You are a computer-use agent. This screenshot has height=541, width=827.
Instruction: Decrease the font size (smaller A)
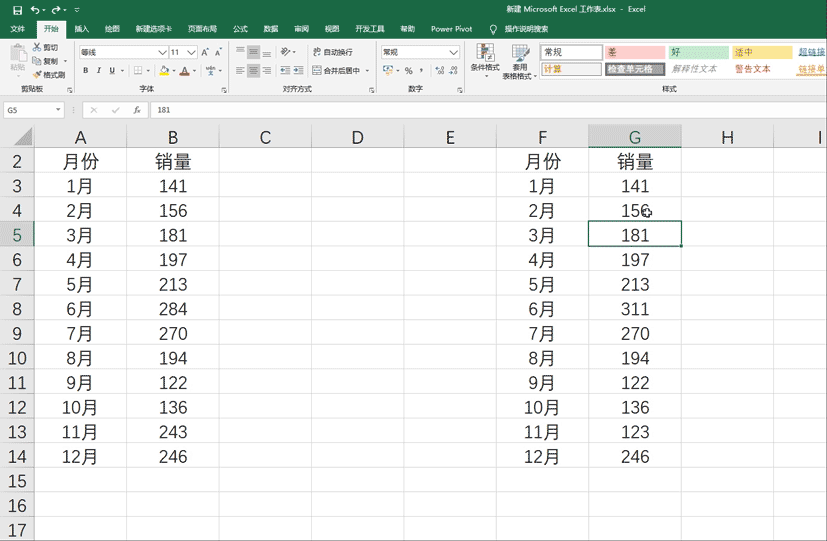pos(218,52)
